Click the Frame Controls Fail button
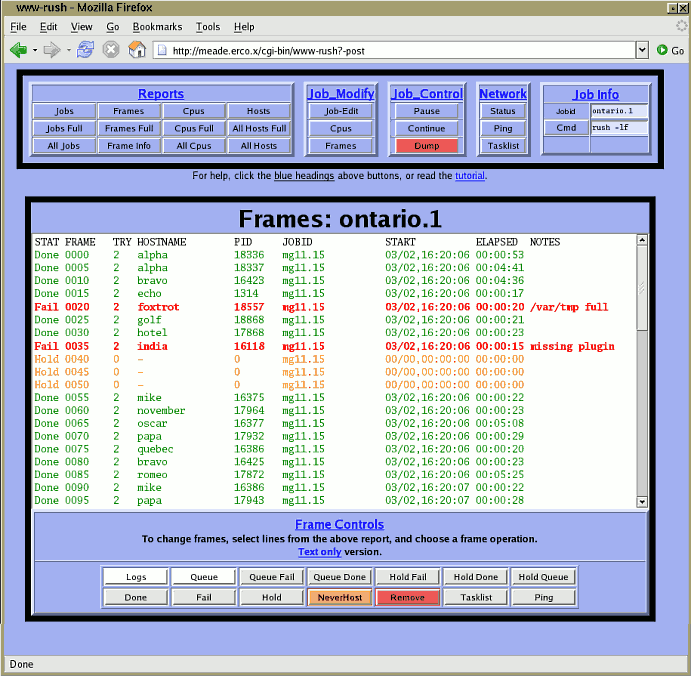Image resolution: width=691 pixels, height=676 pixels. [x=204, y=597]
